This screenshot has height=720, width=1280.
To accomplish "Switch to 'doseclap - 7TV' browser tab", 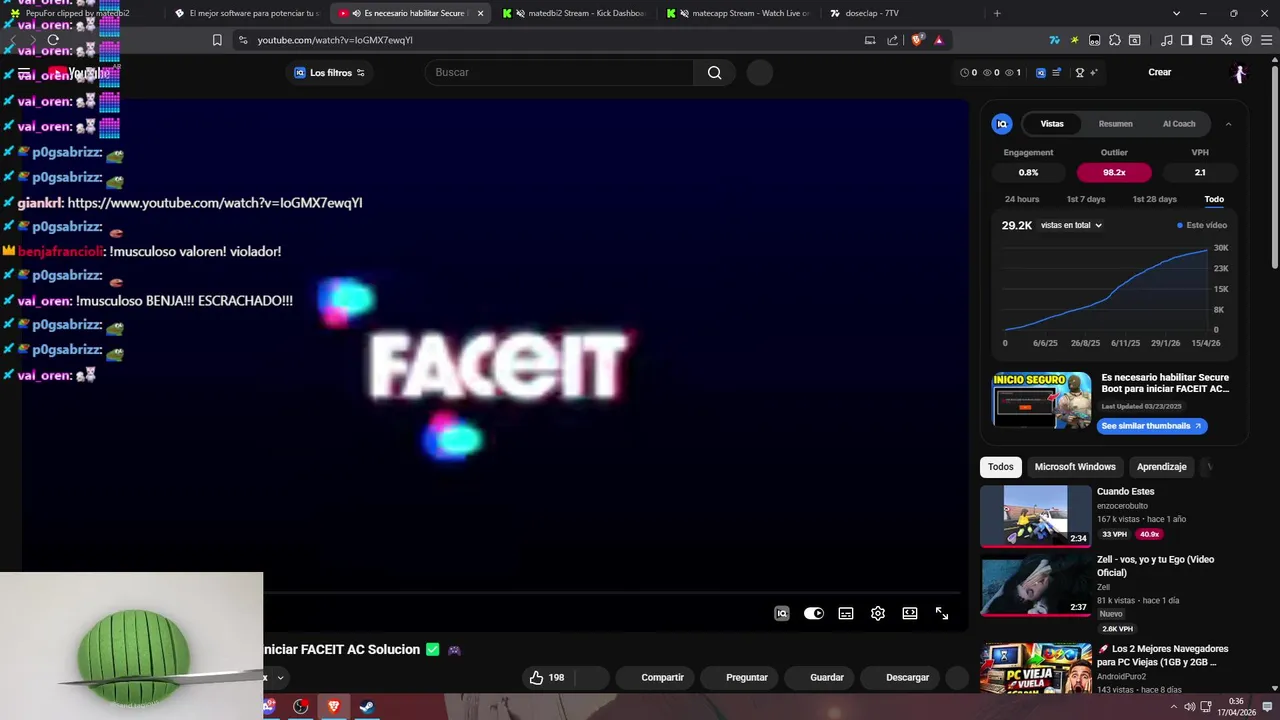I will 904,13.
